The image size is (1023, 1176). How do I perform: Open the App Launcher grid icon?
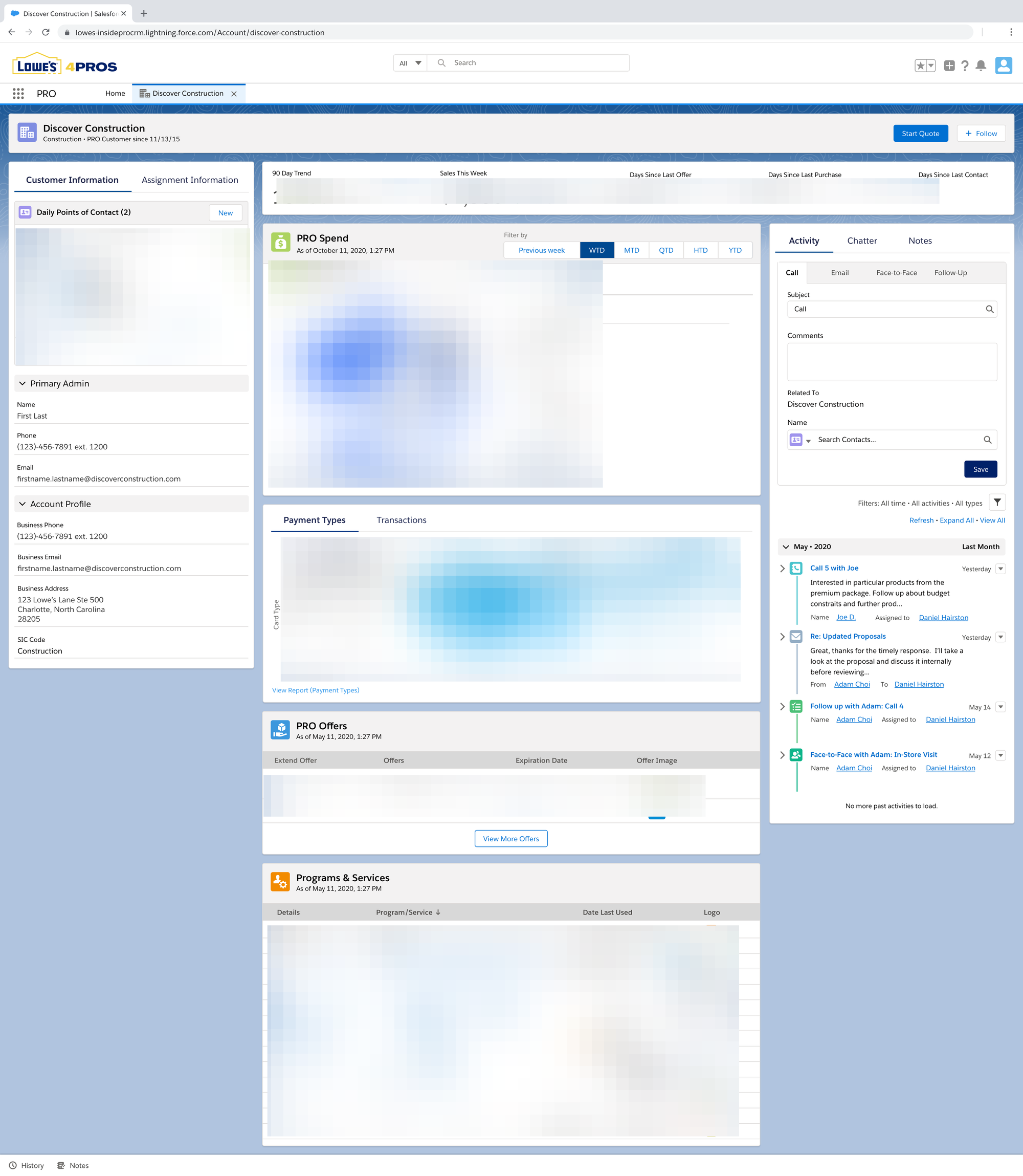click(18, 93)
